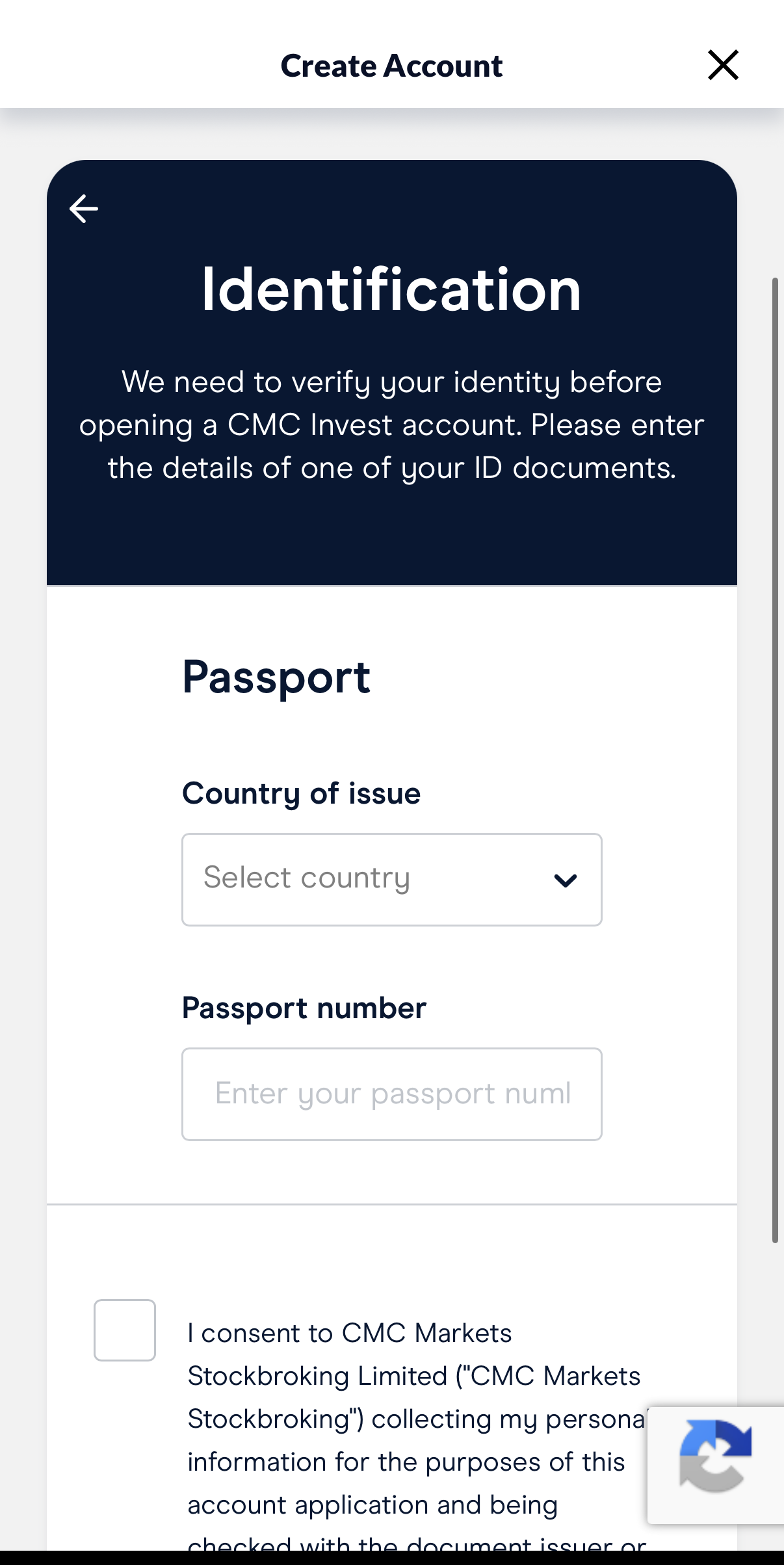Image resolution: width=784 pixels, height=1565 pixels.
Task: Click the "Passport number" label
Action: pos(304,1008)
